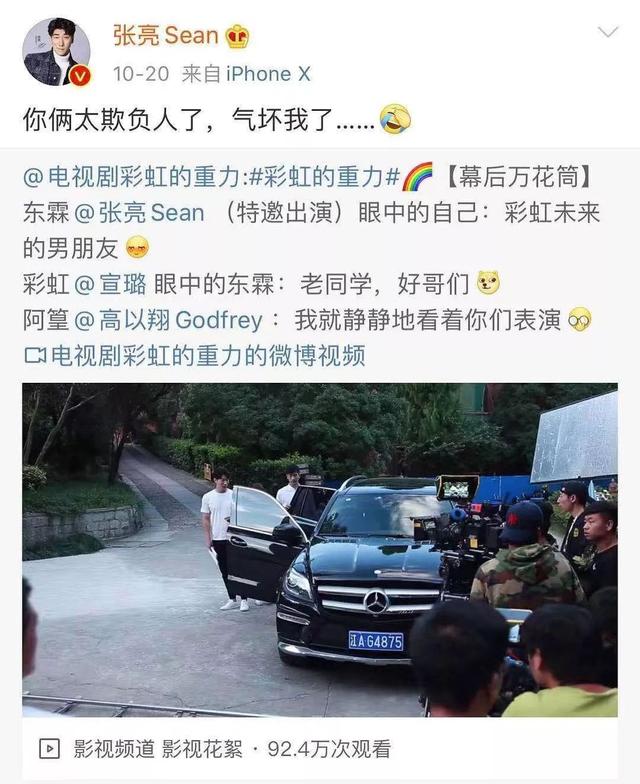Image resolution: width=640 pixels, height=784 pixels.
Task: Tap the orange verified V badge
Action: (x=80, y=76)
